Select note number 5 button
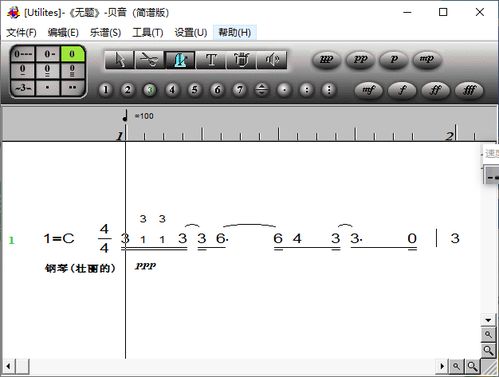 coord(194,90)
